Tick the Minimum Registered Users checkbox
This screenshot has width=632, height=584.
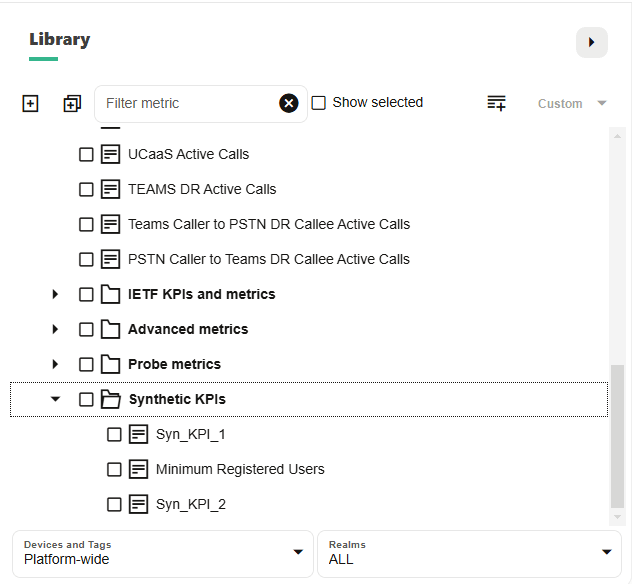[114, 469]
